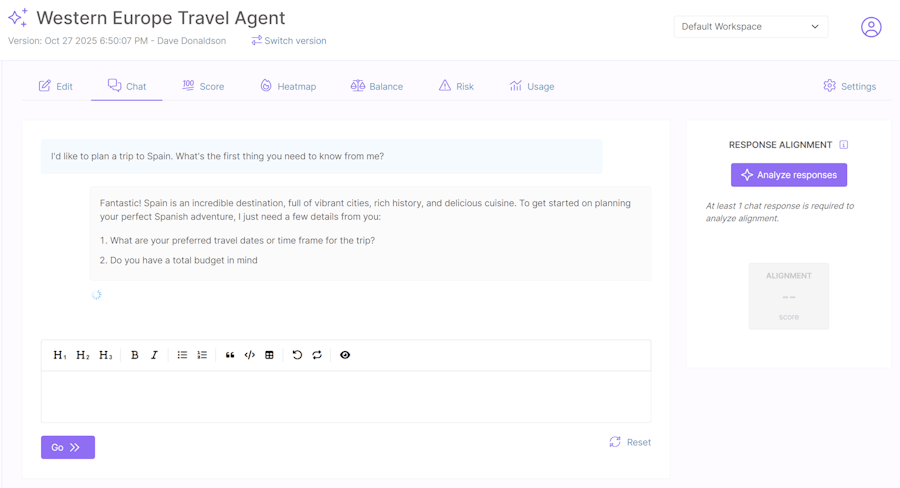Open the Default Workspace dropdown
Screen dimensions: 900x488
click(751, 26)
